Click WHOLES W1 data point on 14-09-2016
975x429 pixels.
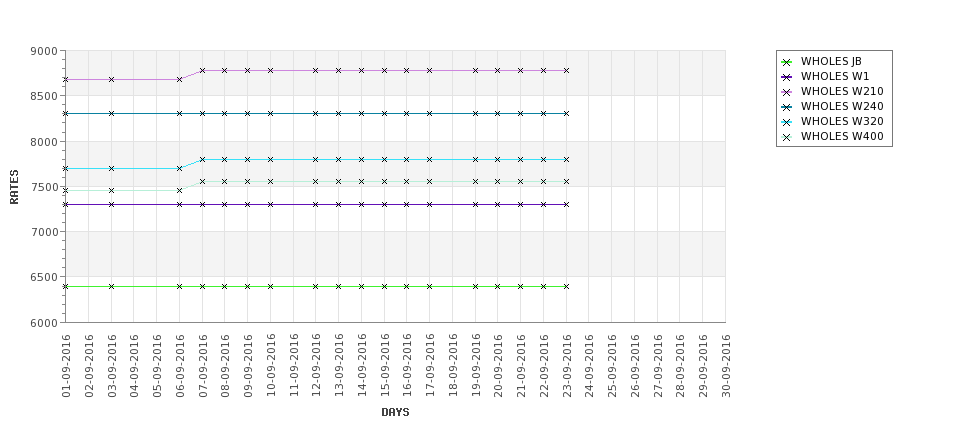(x=361, y=205)
